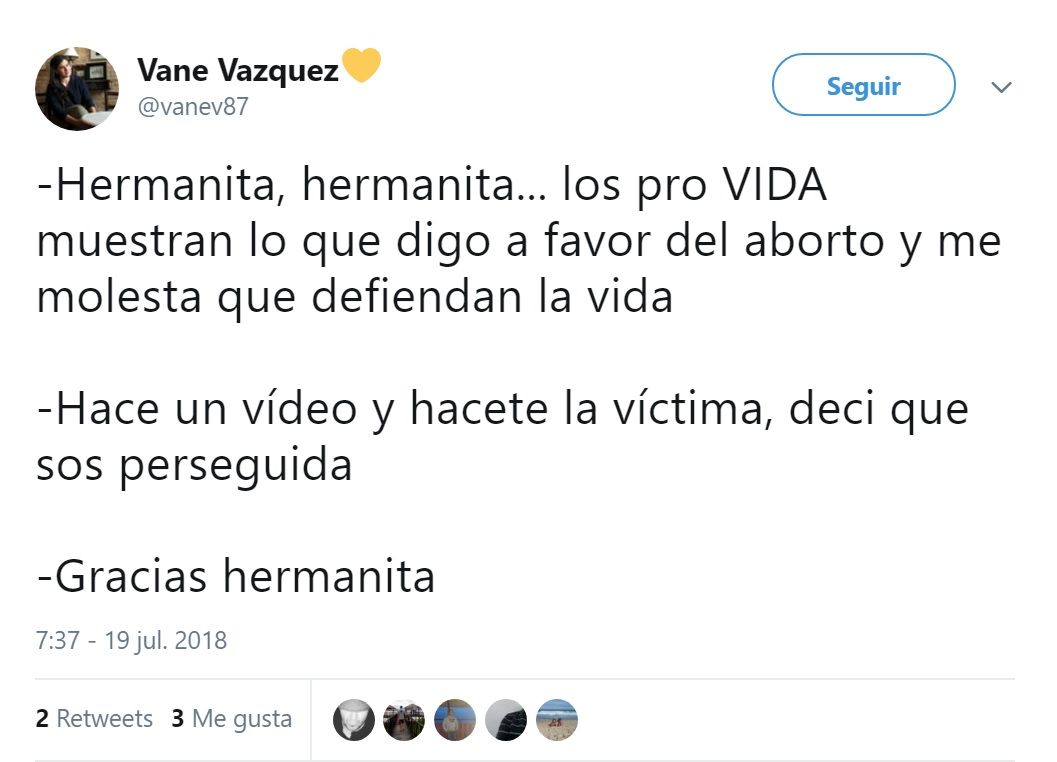This screenshot has width=1057, height=762.
Task: Click the phrase molesta que defiendan la vida
Action: point(355,297)
